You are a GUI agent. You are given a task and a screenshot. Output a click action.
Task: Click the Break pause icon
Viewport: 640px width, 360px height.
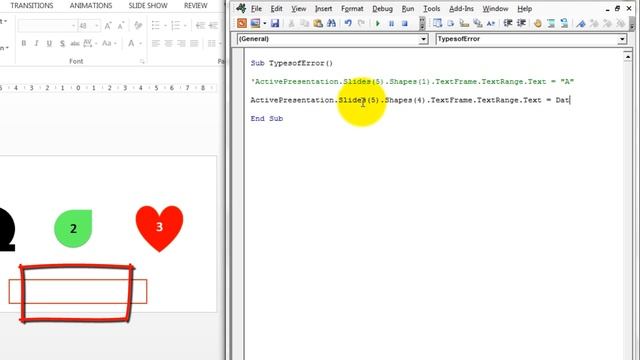point(391,23)
